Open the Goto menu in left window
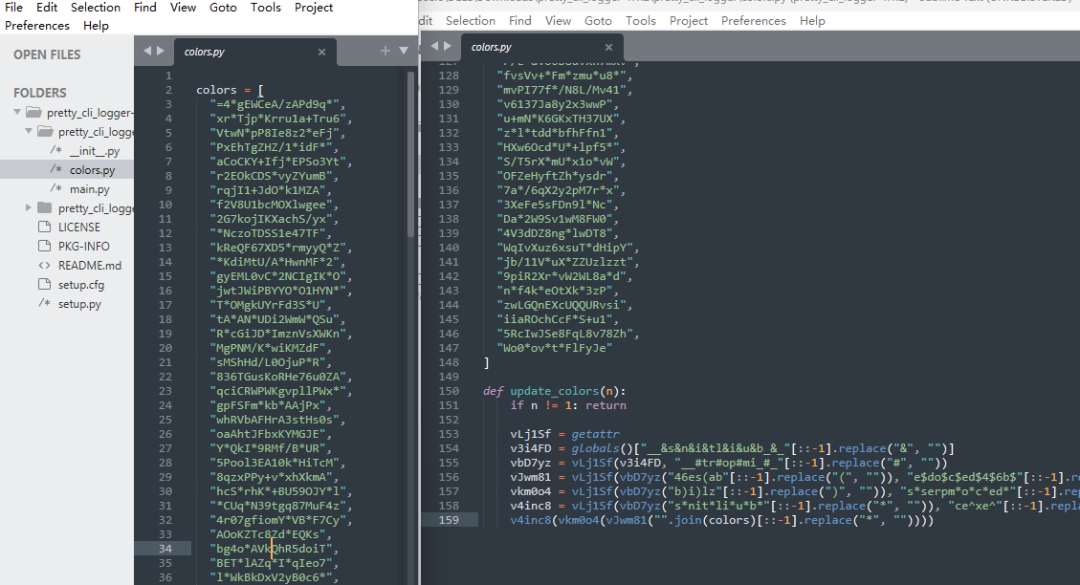The width and height of the screenshot is (1080, 585). coord(223,8)
